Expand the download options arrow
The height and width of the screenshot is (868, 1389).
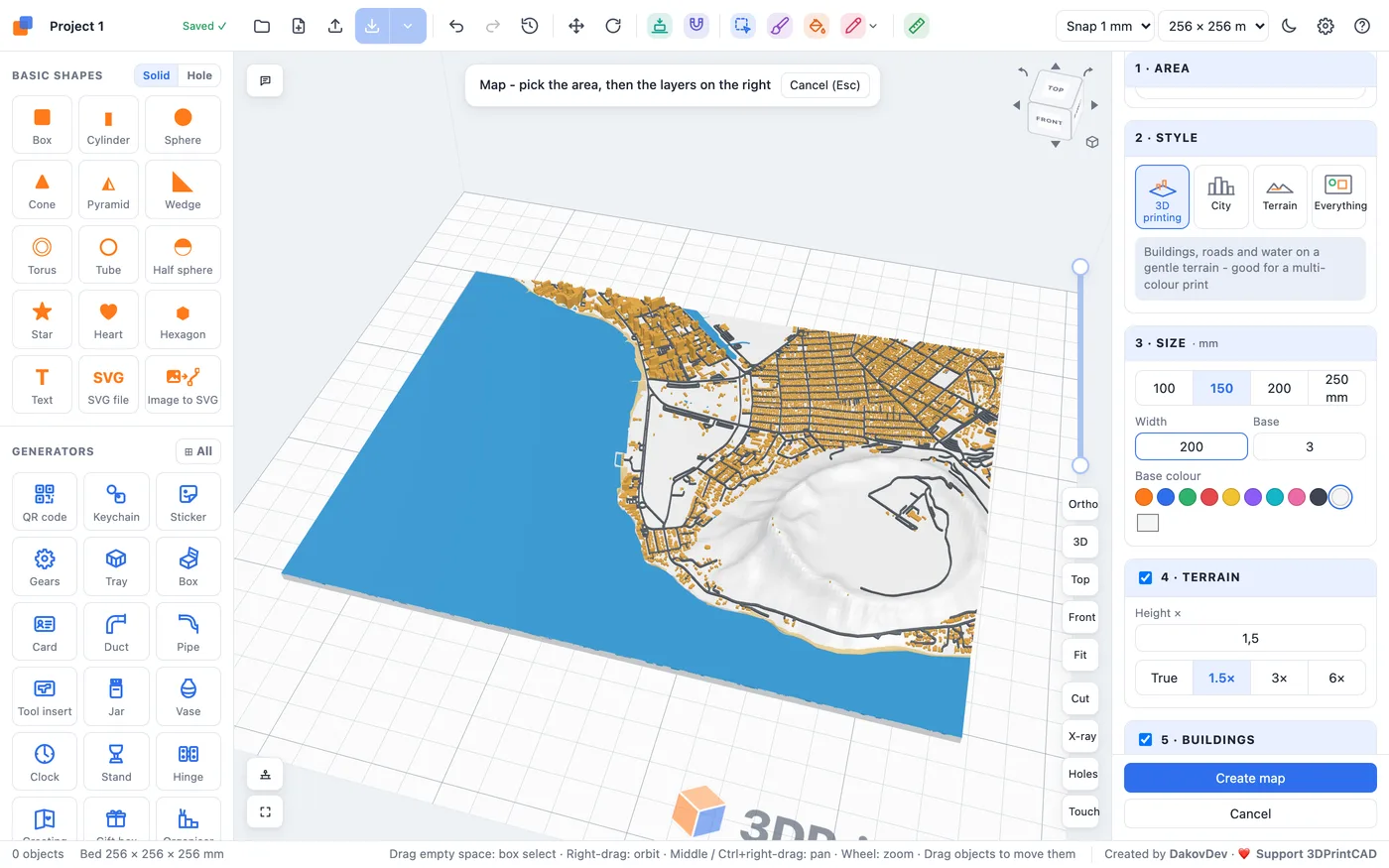click(x=408, y=26)
